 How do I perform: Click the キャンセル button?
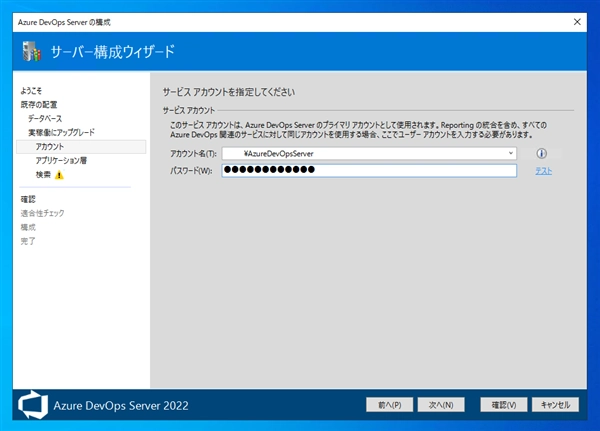555,405
